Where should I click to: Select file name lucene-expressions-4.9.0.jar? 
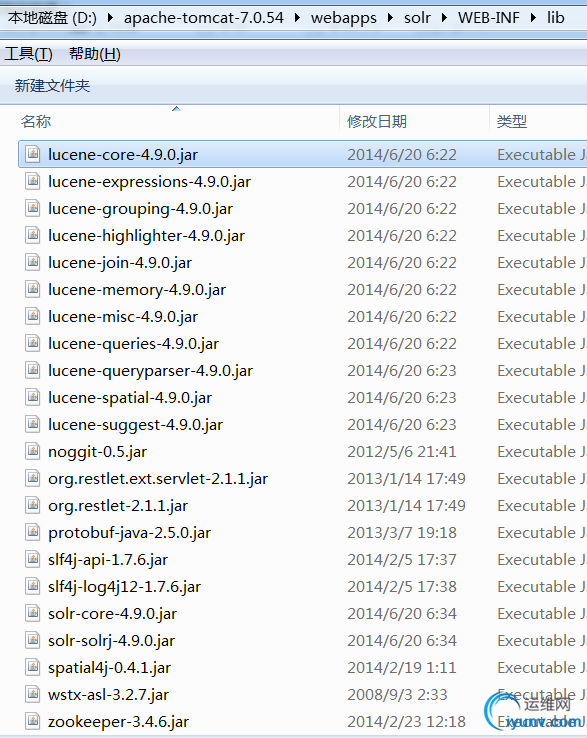tap(150, 182)
